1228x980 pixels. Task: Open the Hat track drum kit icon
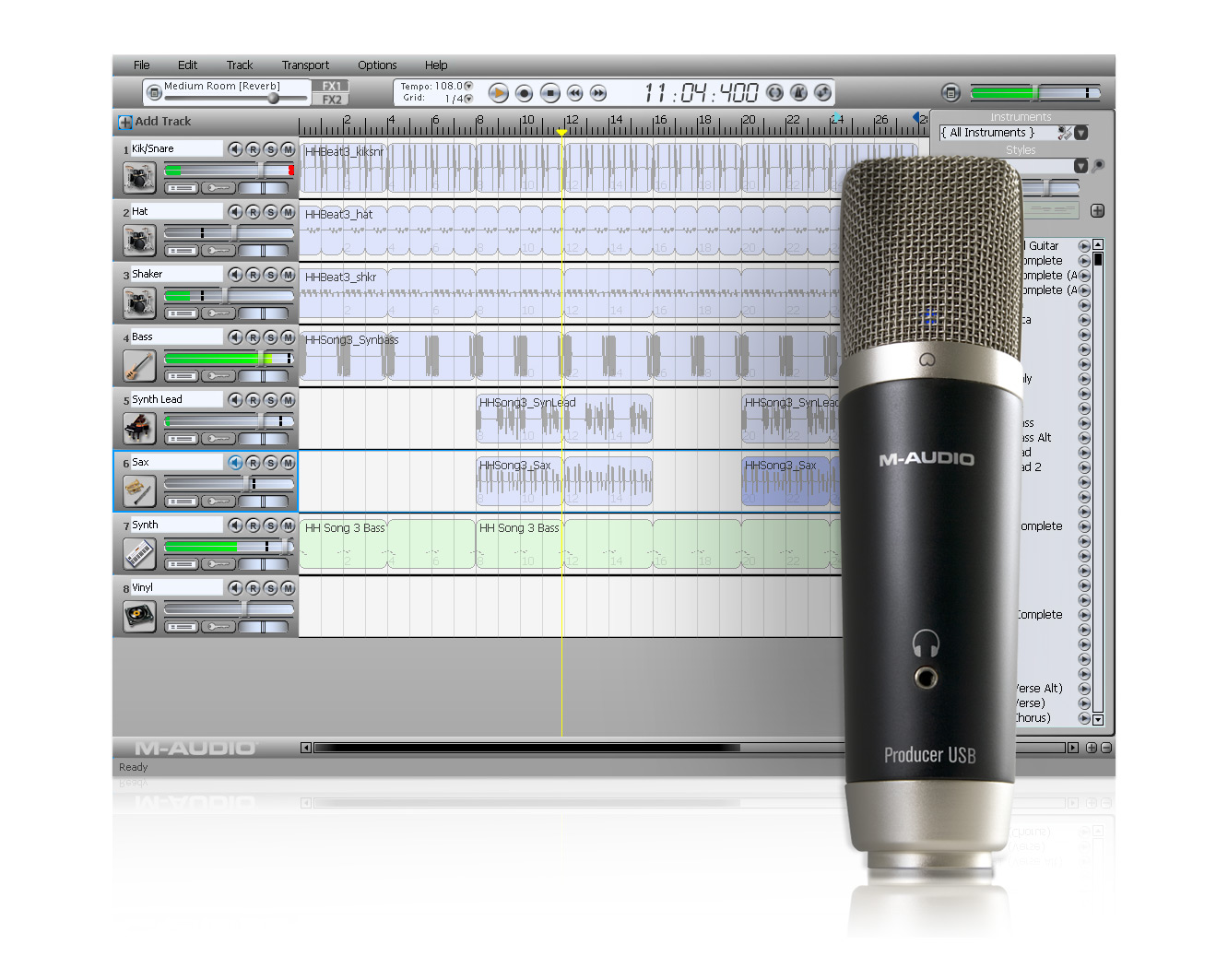click(x=139, y=240)
